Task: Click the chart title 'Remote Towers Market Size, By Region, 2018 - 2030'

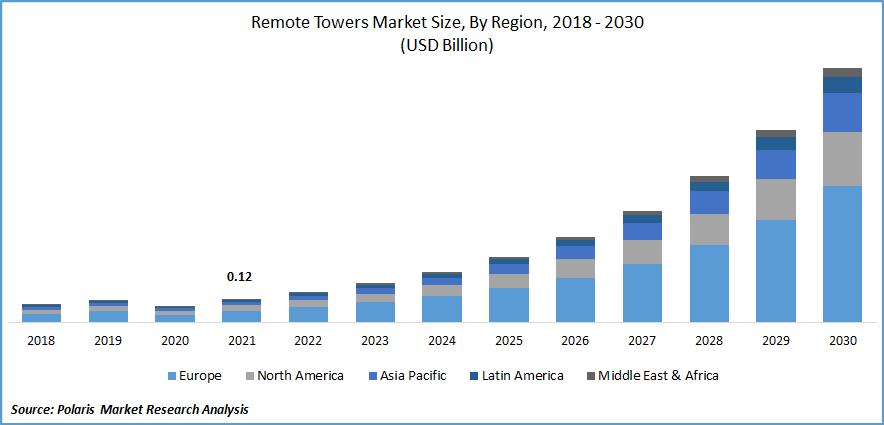Action: (447, 23)
